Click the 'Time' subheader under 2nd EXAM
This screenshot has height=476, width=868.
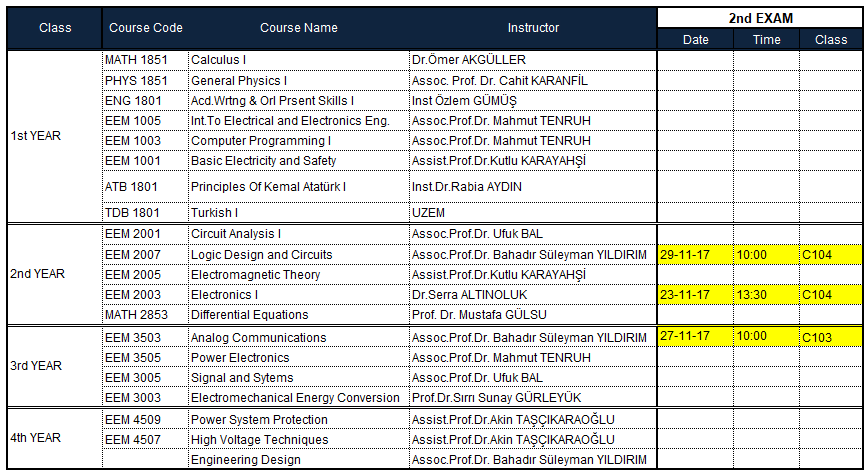click(766, 39)
